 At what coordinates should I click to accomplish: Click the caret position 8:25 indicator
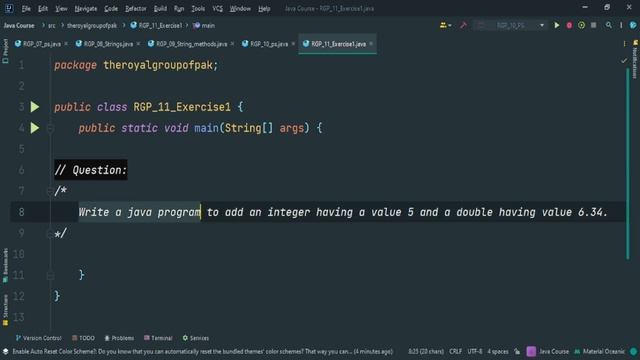point(426,351)
